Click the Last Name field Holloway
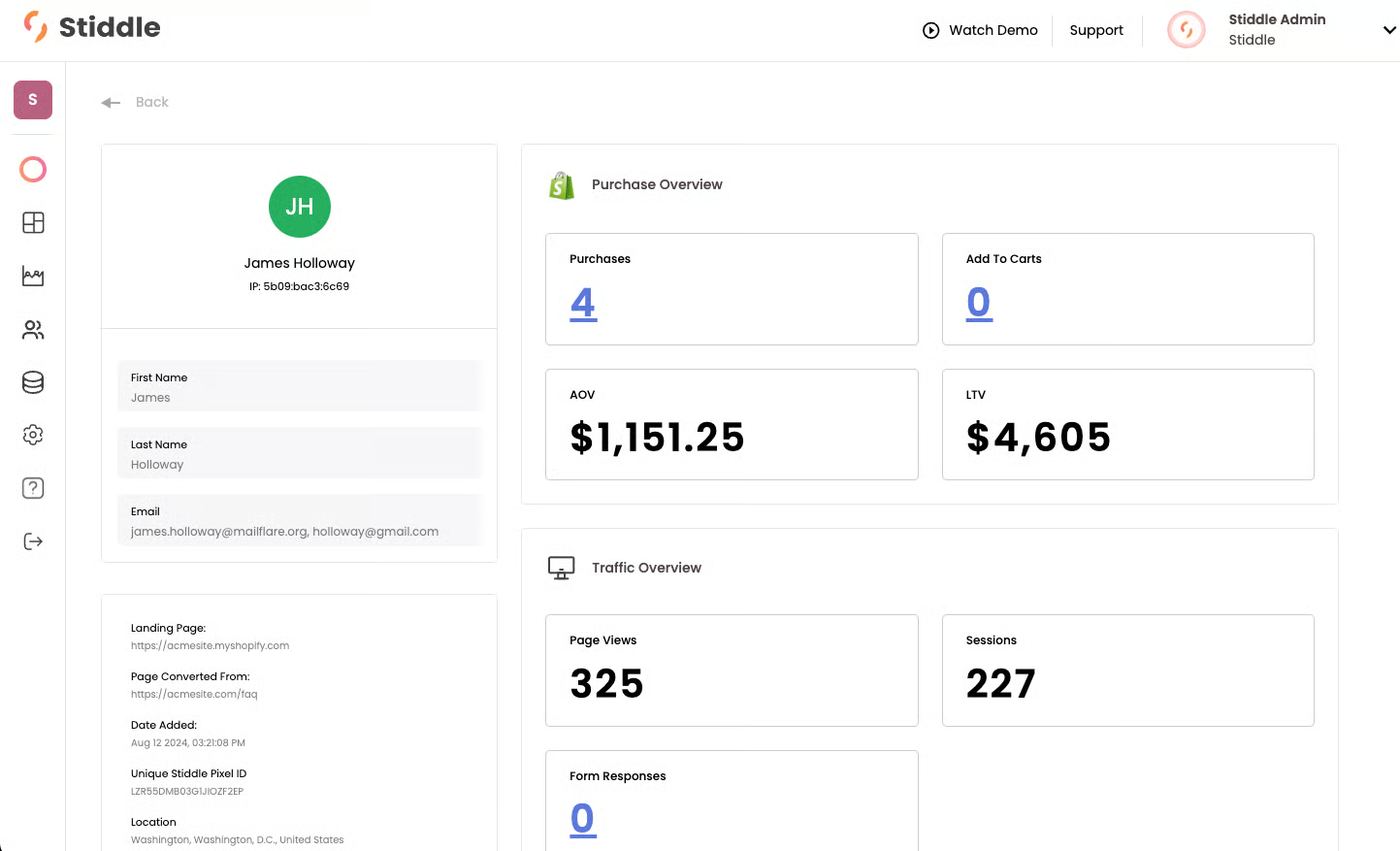Screen dimensions: 1400x851 coord(300,454)
